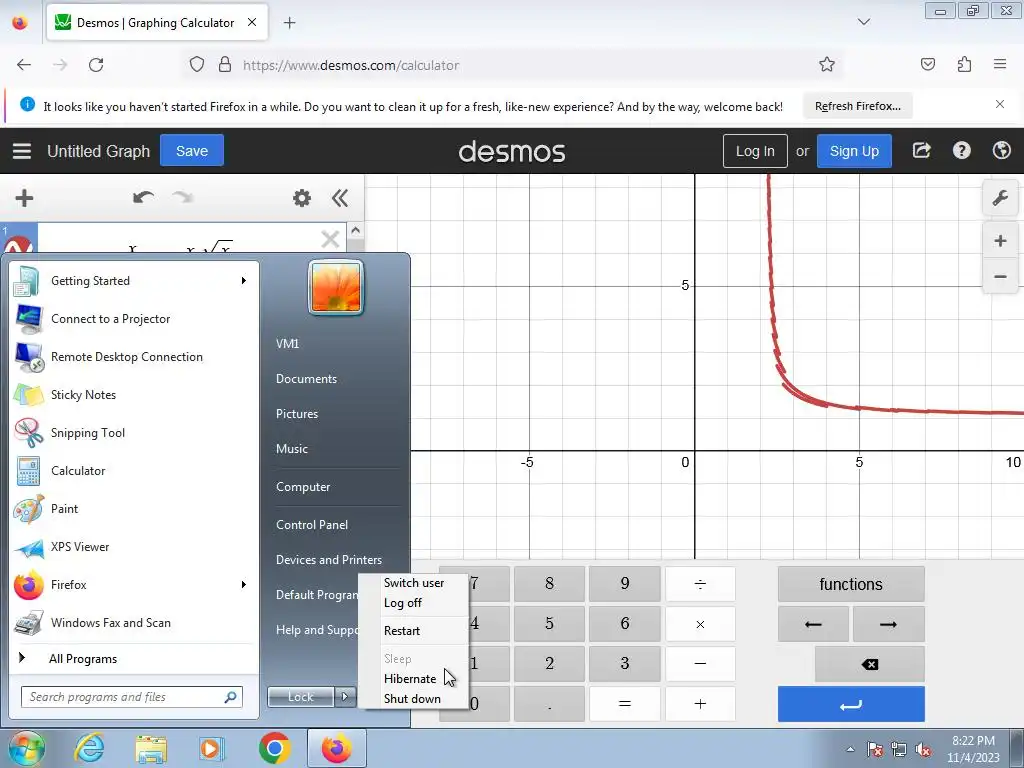Image resolution: width=1024 pixels, height=768 pixels.
Task: Select Log off from the power menu
Action: [402, 603]
